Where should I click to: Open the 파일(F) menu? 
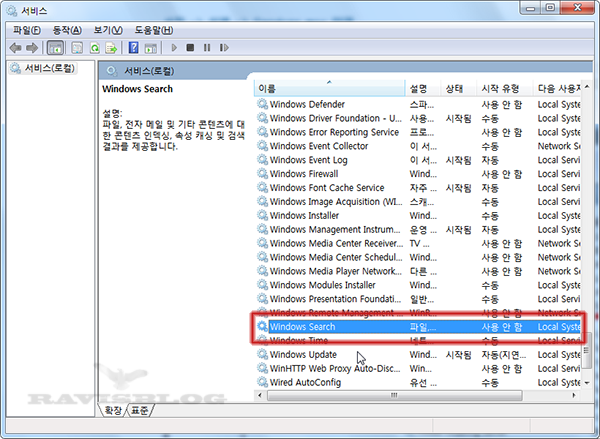(26, 30)
